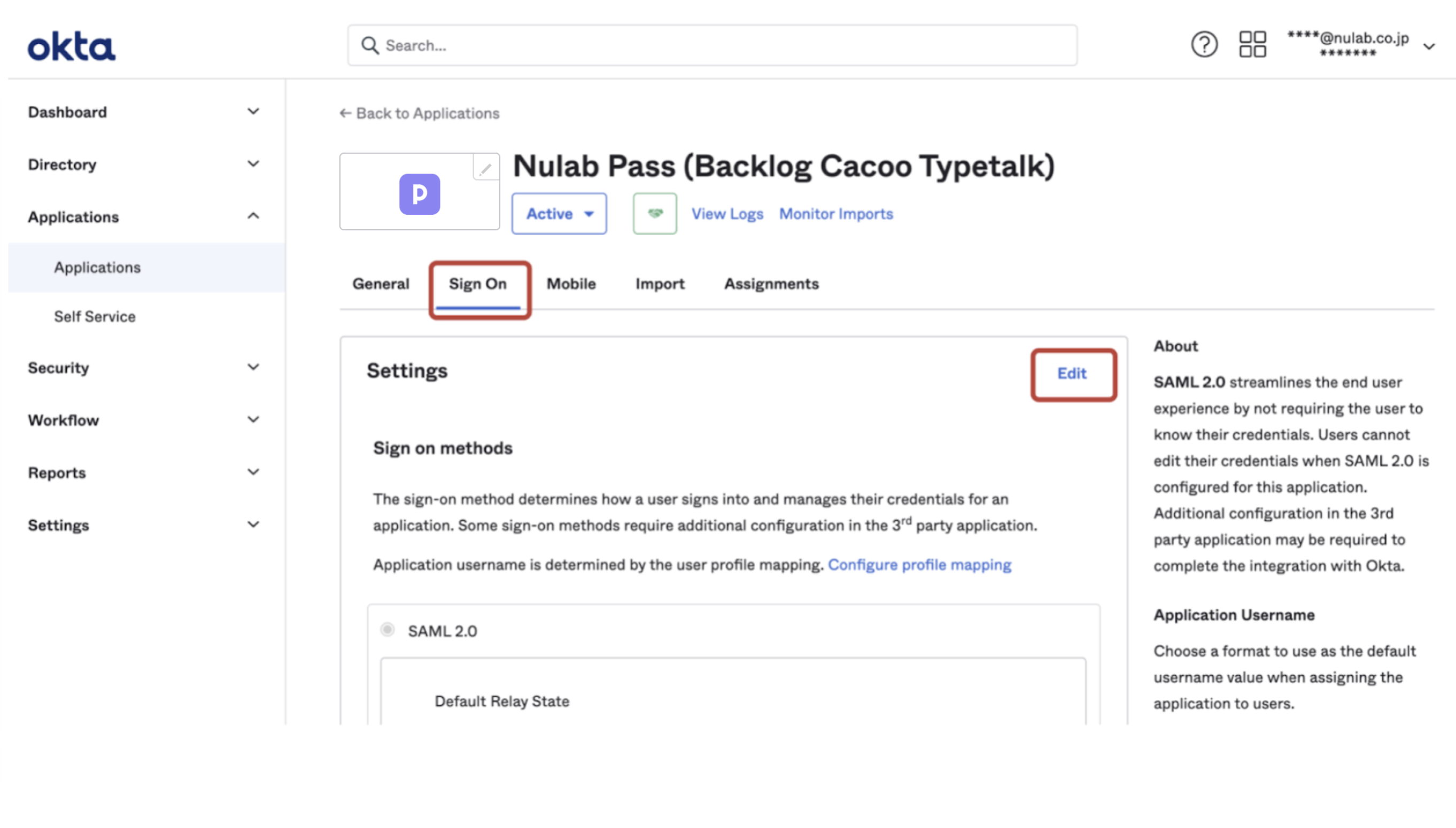Screen dimensions: 1456x828
Task: Click the Okta logo
Action: (72, 46)
